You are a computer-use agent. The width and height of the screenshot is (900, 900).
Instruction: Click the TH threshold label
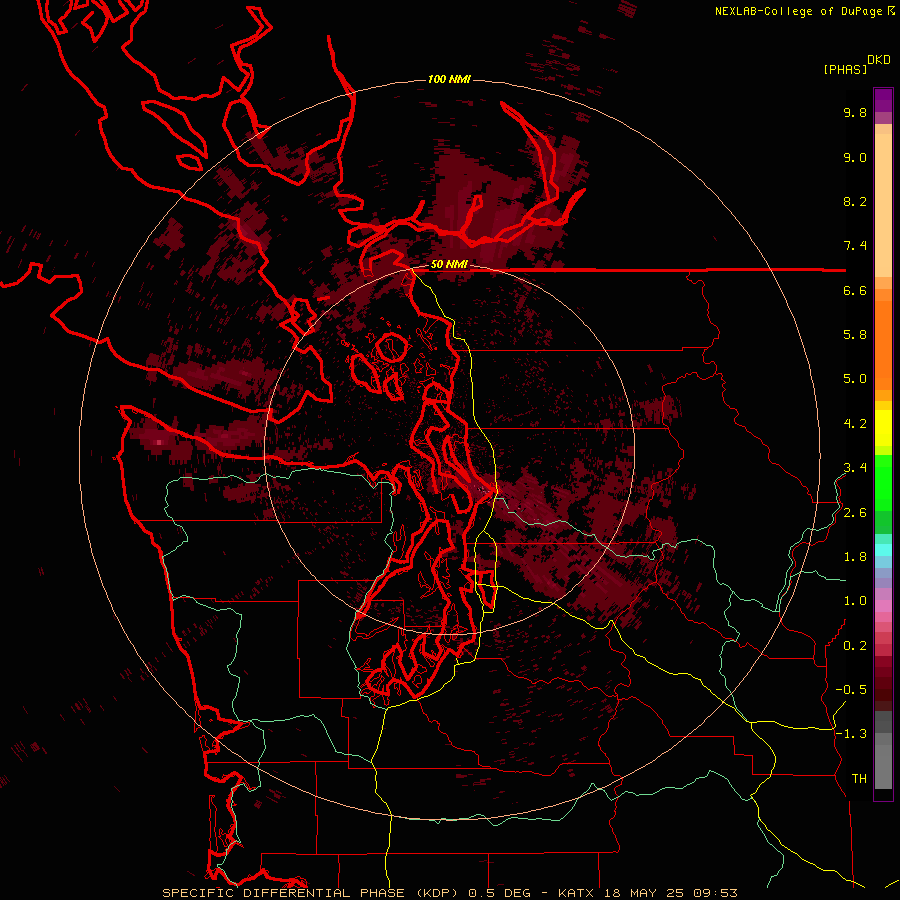859,779
